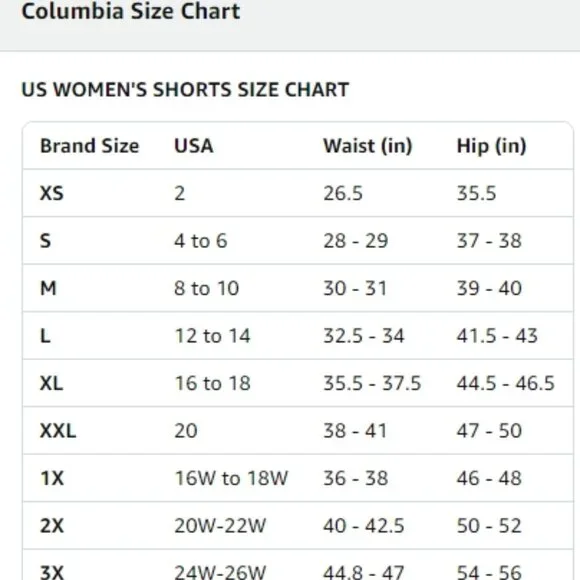The height and width of the screenshot is (580, 580).
Task: Click the XS brand size cell
Action: [52, 193]
